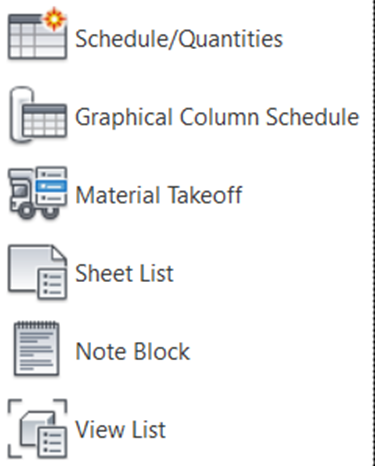Click the Graphical Column Schedule icon
Screen dimensions: 375x466
pyautogui.click(x=37, y=114)
